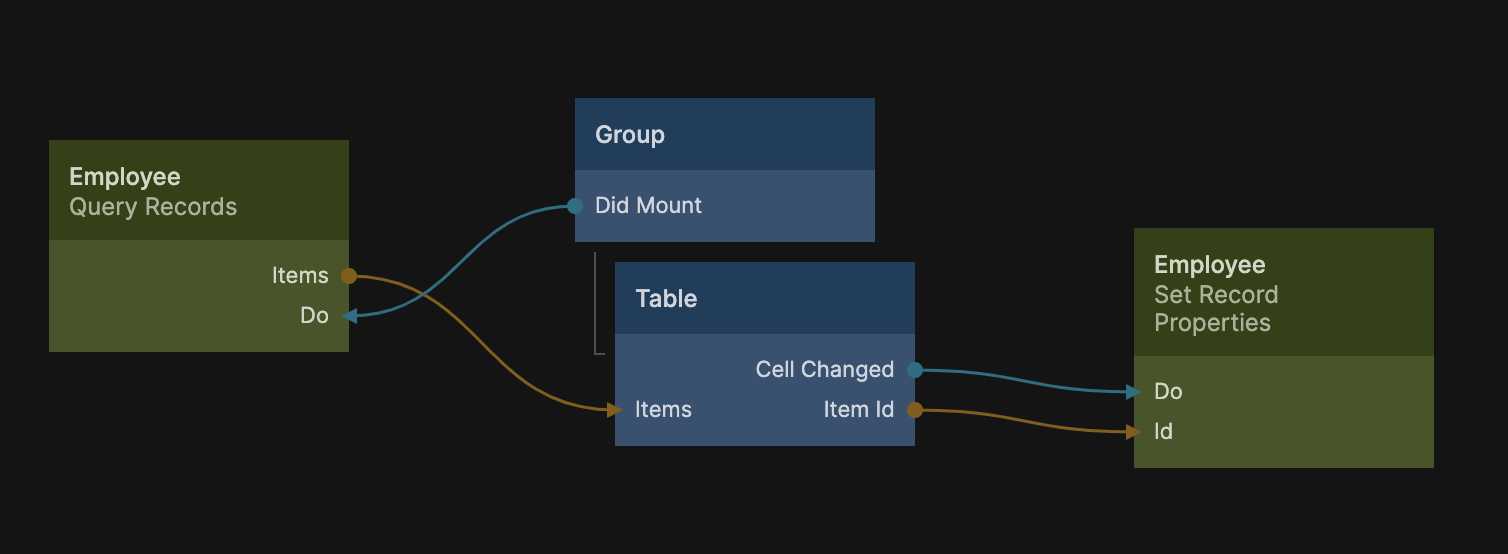
Task: Click the Did Mount port dot on Group
Action: (575, 206)
